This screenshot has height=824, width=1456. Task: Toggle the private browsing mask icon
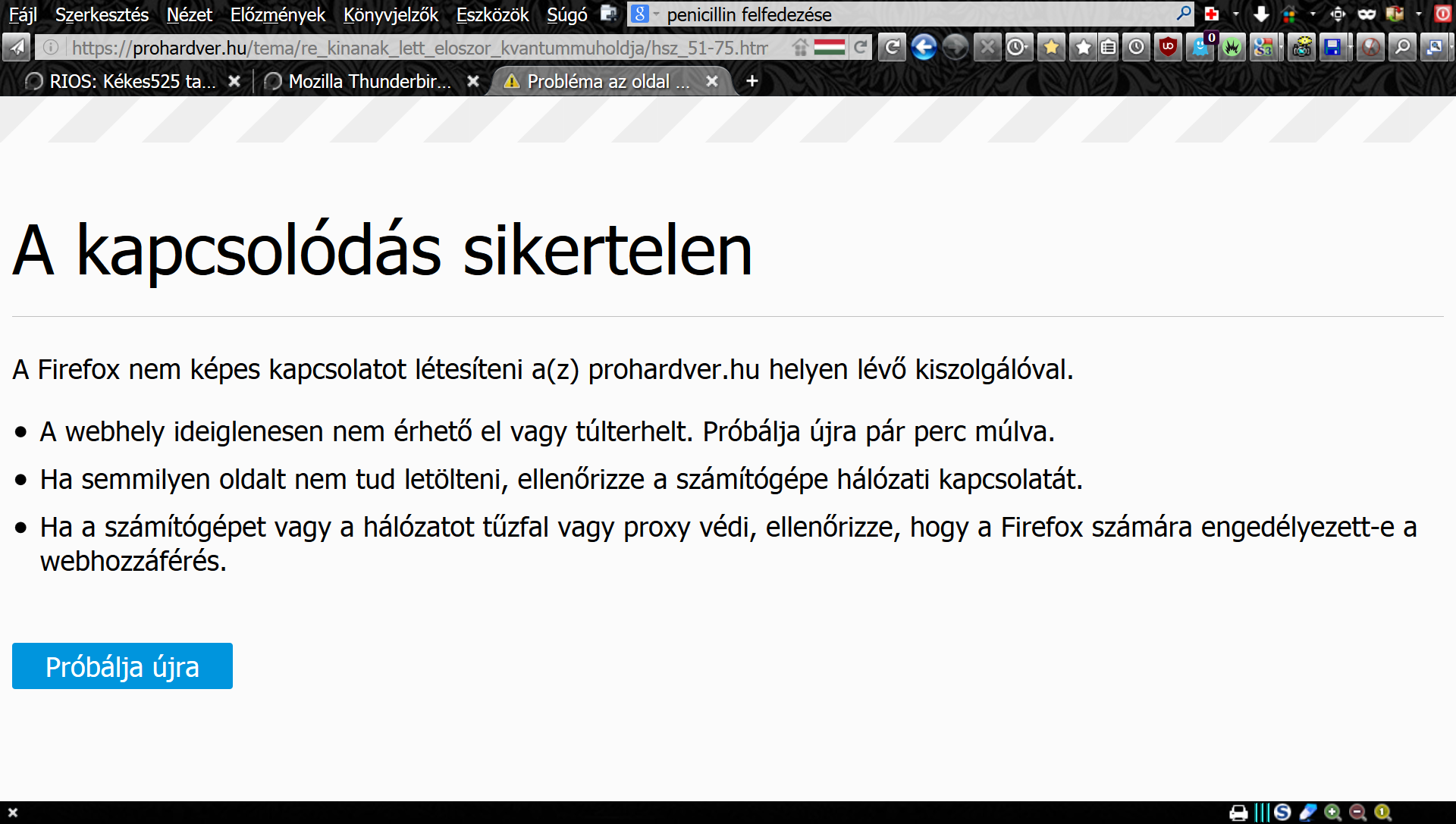point(1367,14)
